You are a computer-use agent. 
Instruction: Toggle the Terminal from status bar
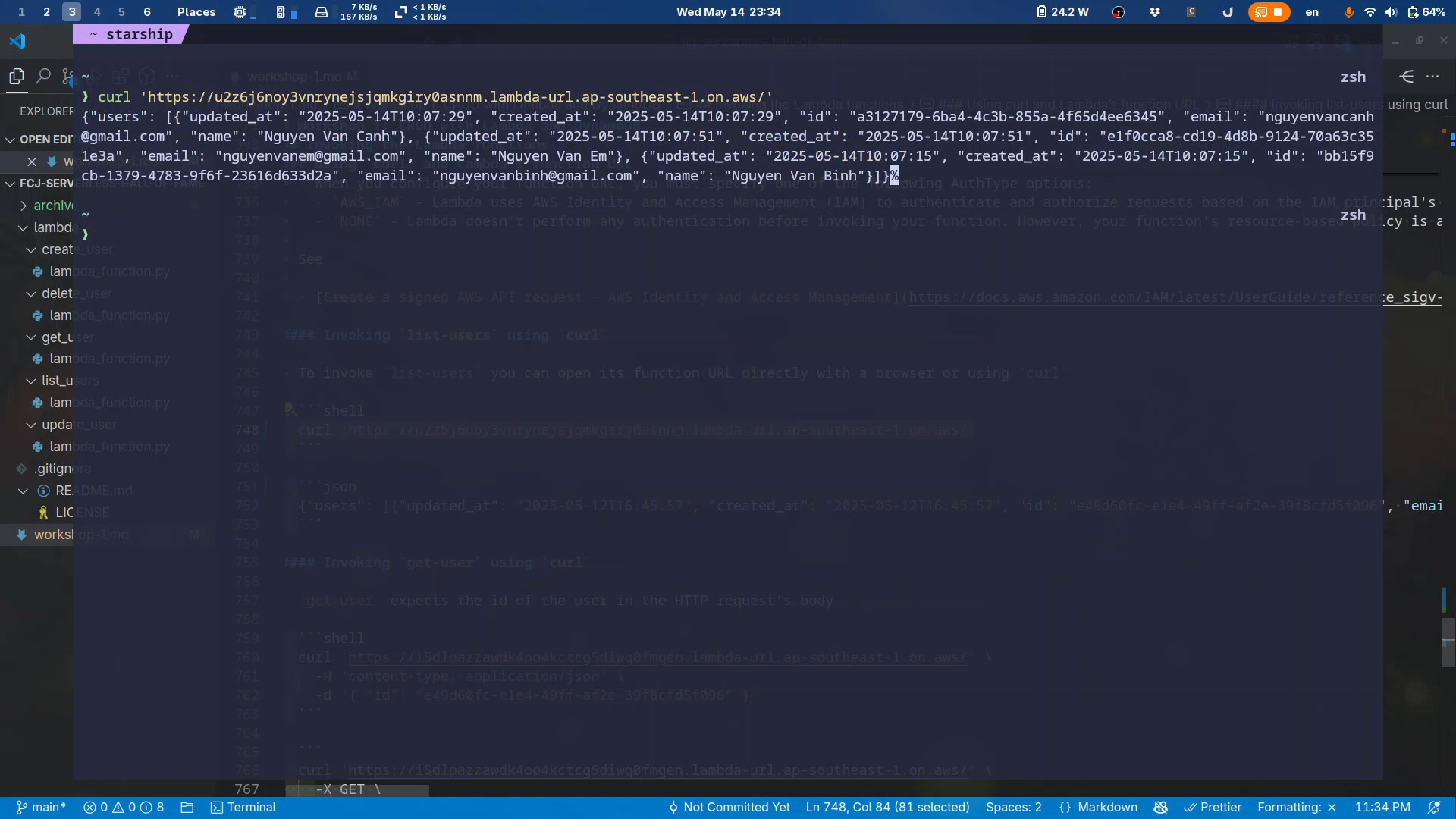(x=243, y=808)
